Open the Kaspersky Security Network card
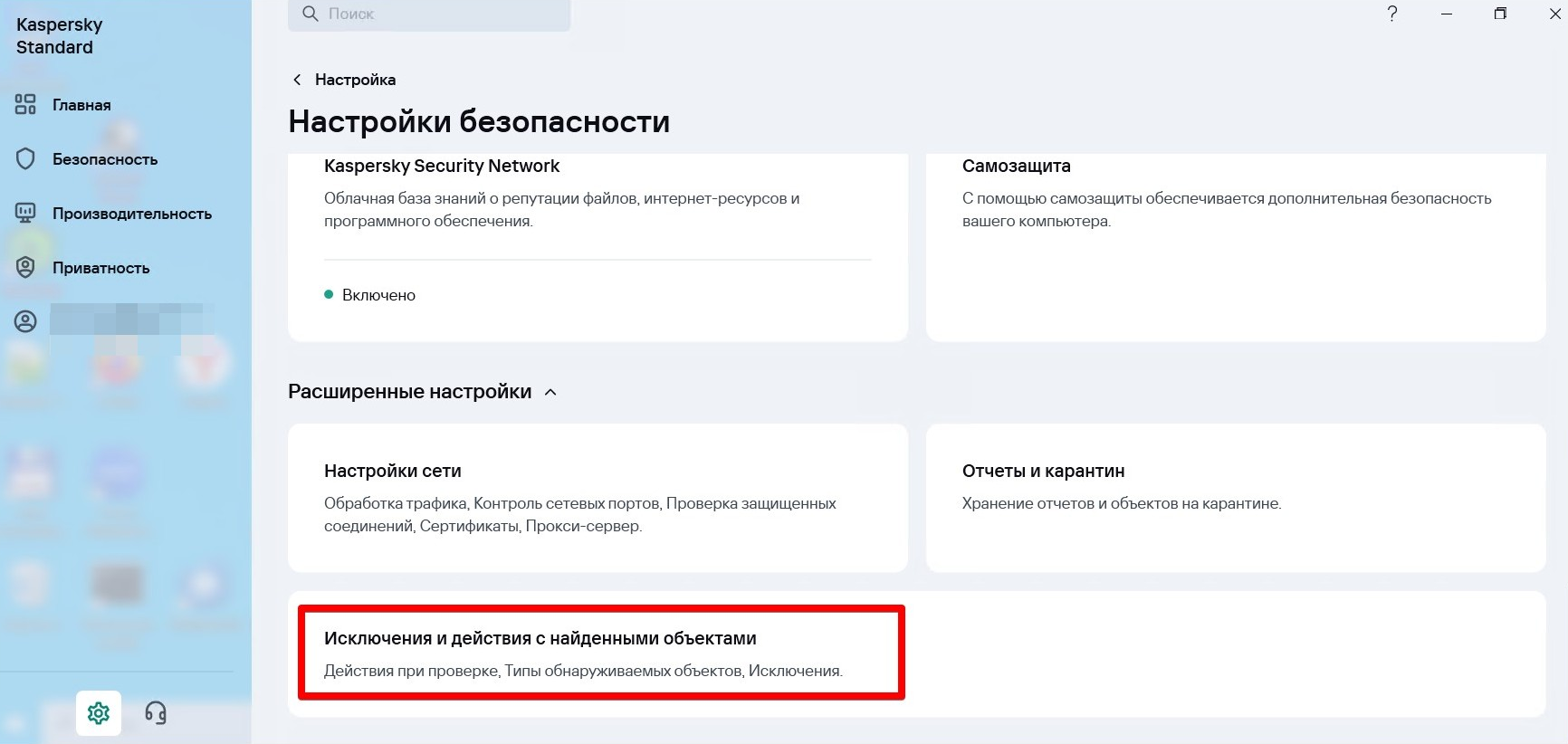The image size is (1568, 744). point(598,247)
